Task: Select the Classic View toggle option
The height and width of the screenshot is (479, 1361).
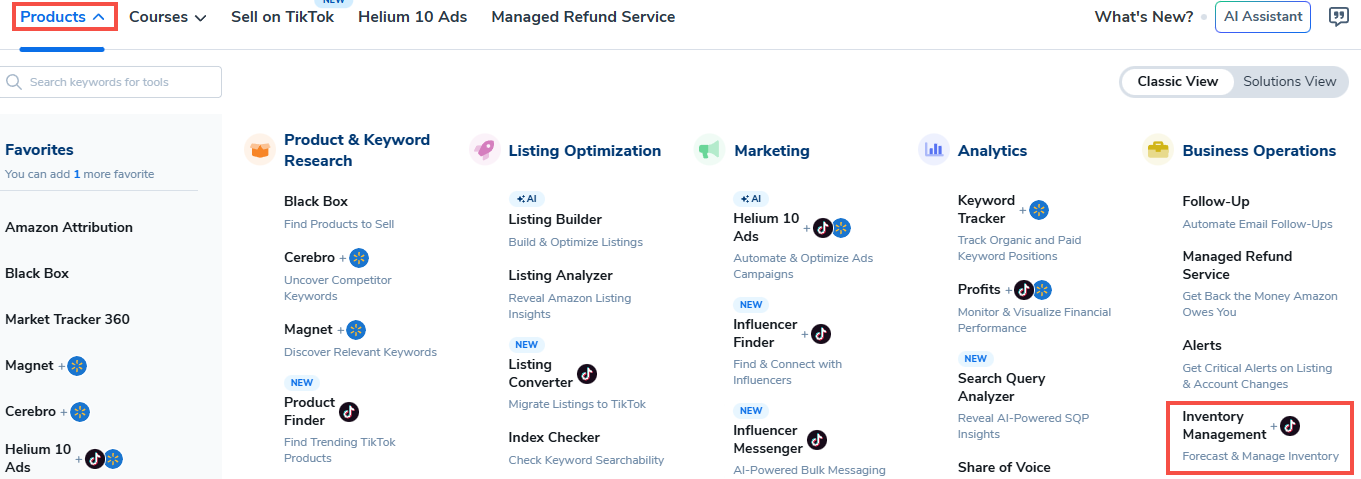Action: coord(1177,82)
